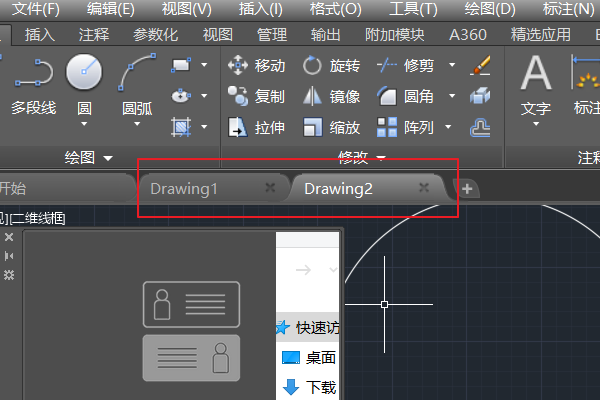Open Arc (圆弧) dropdown arrow
Screen dimensions: 600x400
pyautogui.click(x=137, y=124)
